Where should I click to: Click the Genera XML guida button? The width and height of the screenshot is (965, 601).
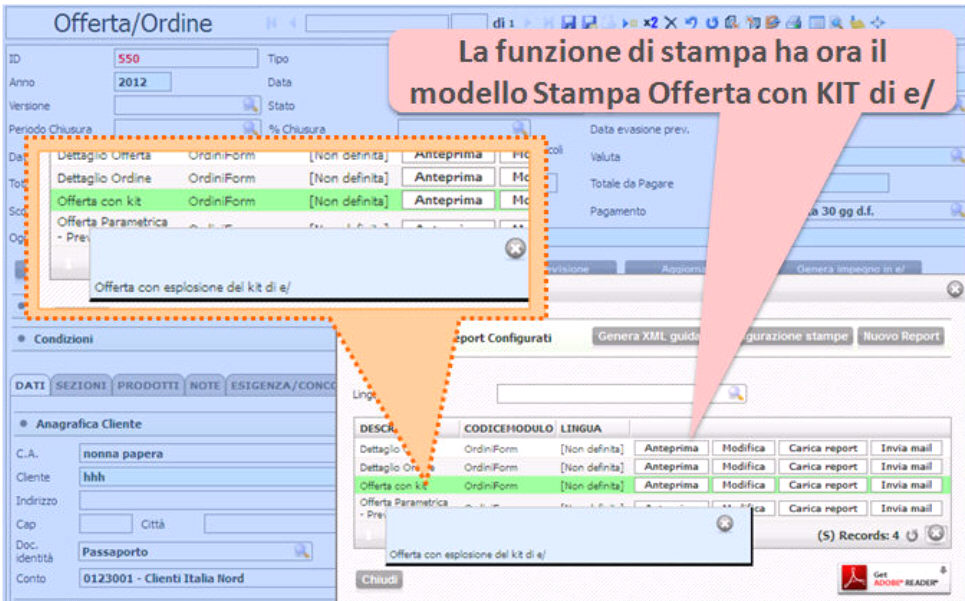pos(648,336)
